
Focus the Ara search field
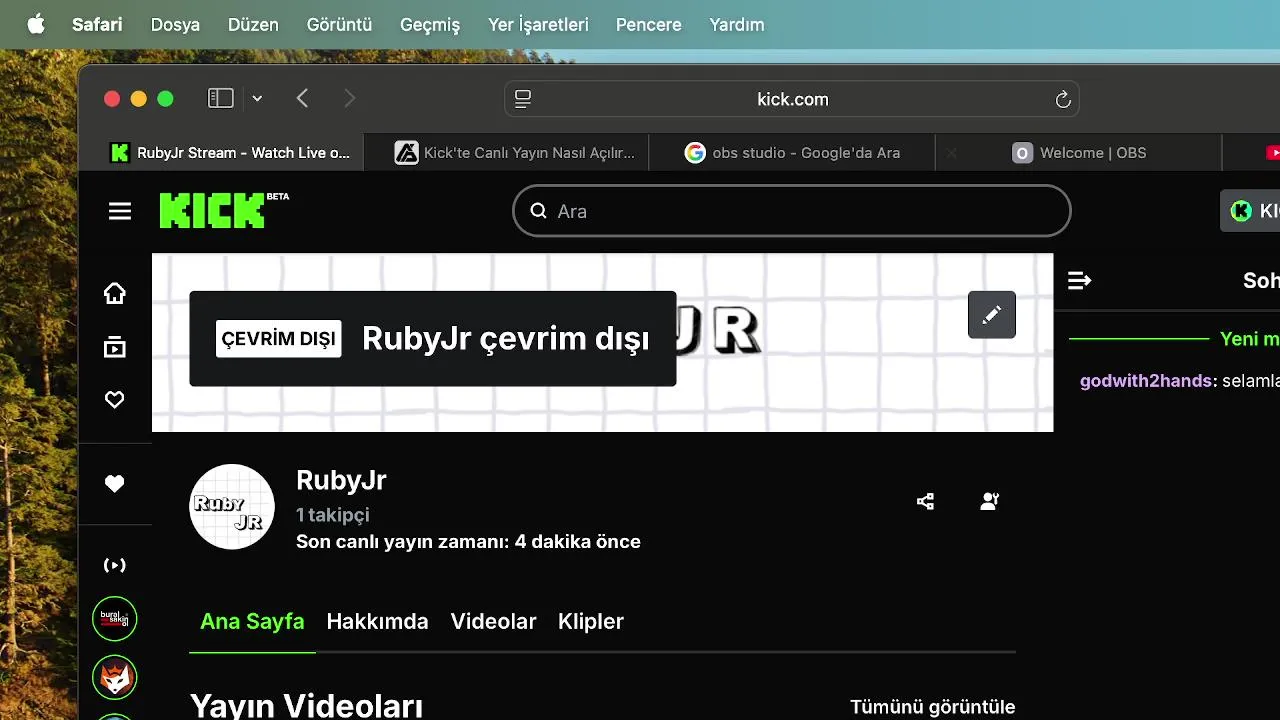point(792,211)
